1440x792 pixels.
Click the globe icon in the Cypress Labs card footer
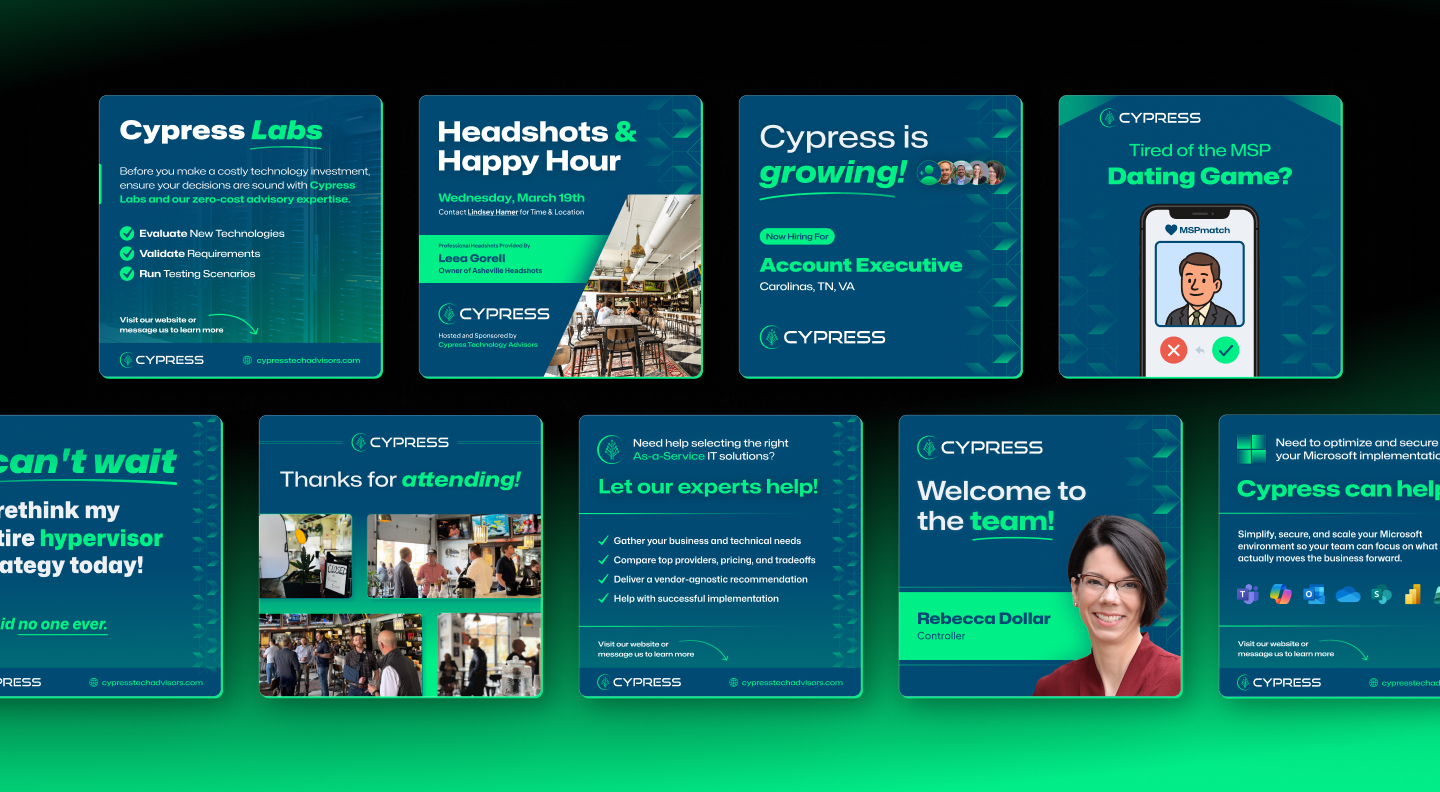[247, 360]
